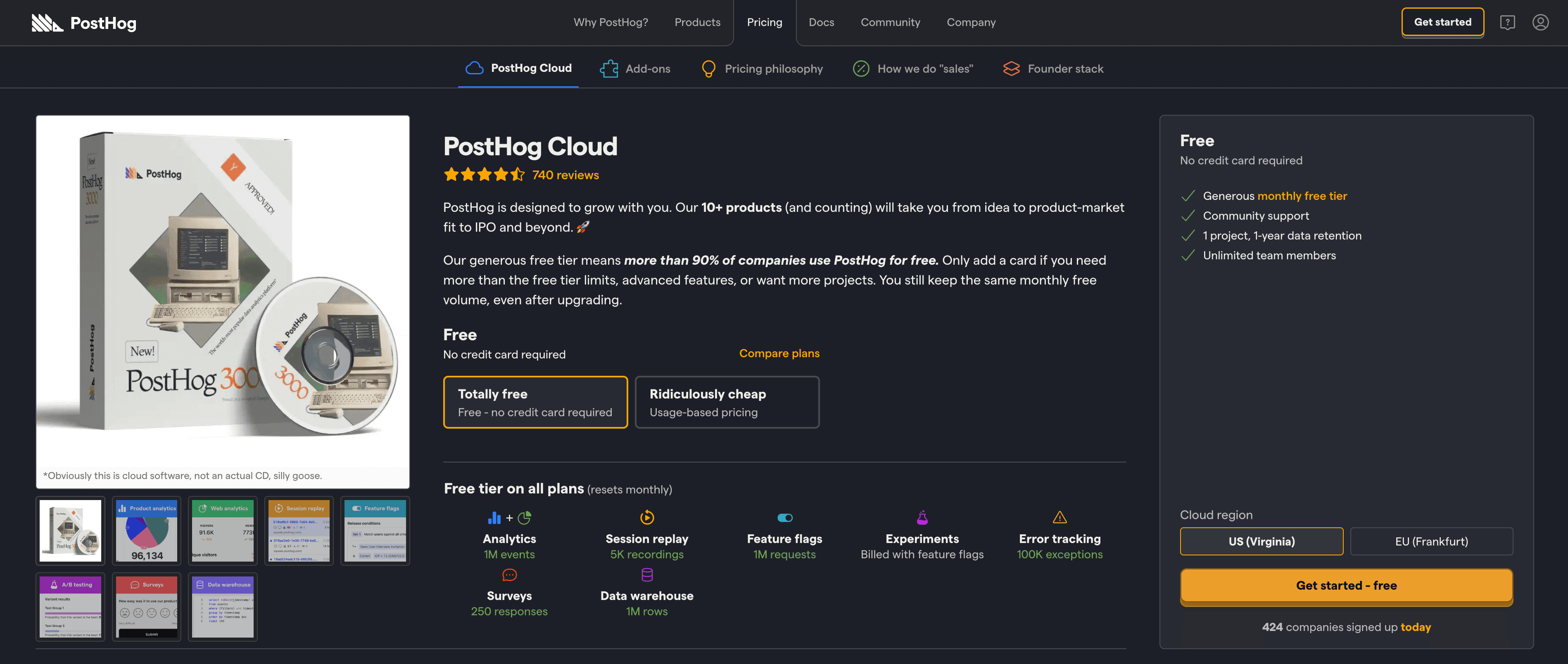Click the Error tracking warning triangle icon
The image size is (1568, 664).
[1059, 517]
